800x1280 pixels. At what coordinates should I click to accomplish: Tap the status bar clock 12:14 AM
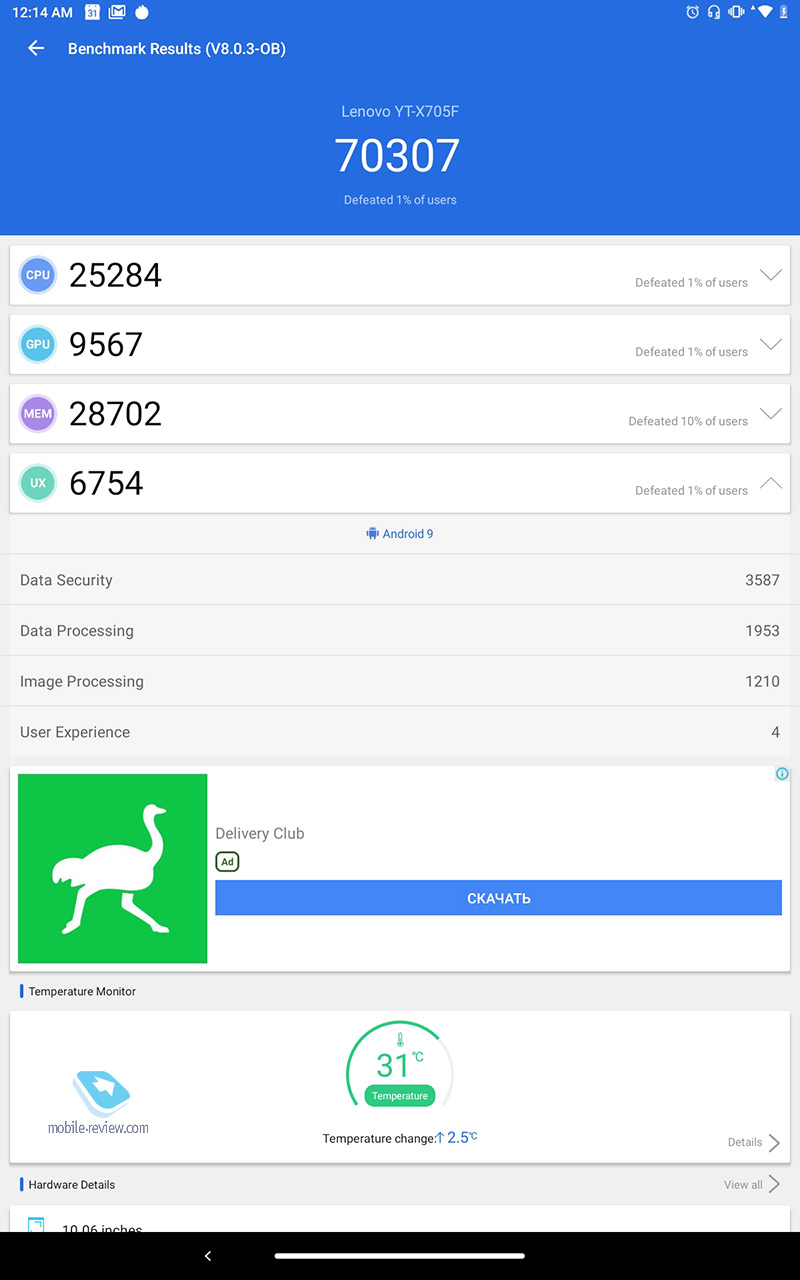point(42,12)
